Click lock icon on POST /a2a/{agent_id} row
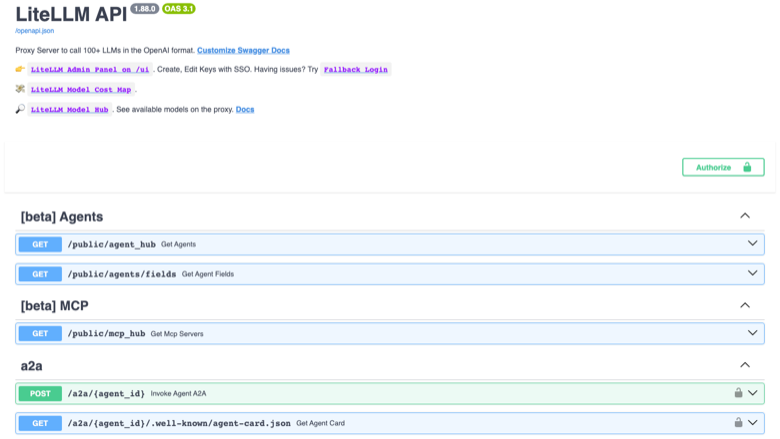 (x=738, y=393)
